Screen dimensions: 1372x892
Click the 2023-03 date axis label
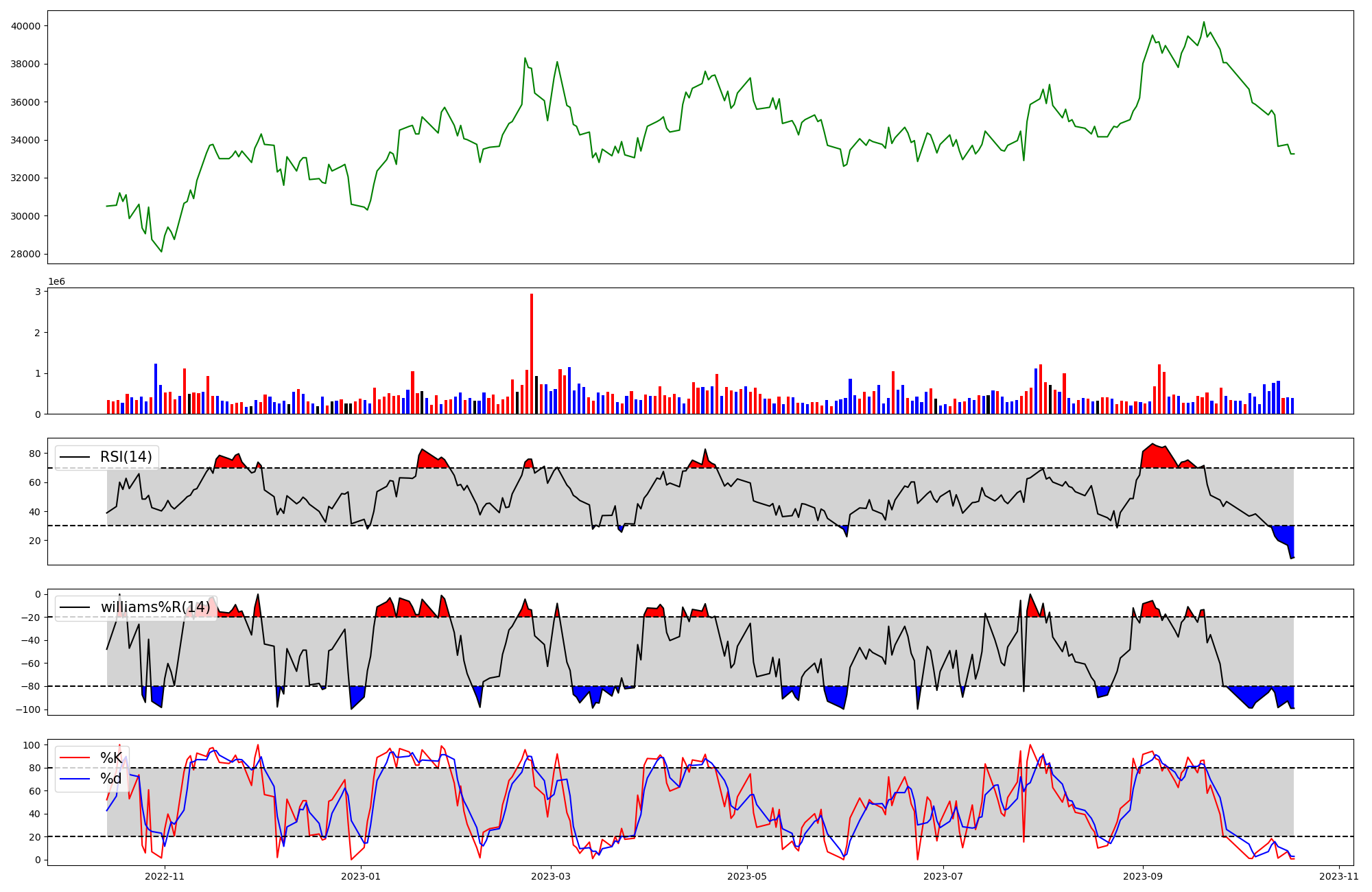pyautogui.click(x=551, y=876)
